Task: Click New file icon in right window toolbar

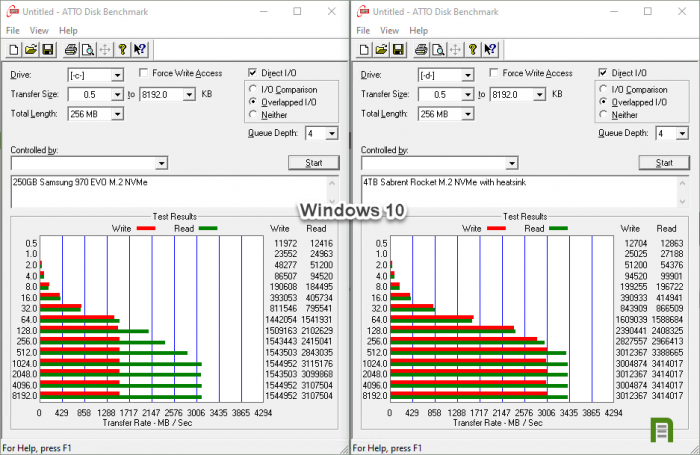Action: click(x=364, y=50)
